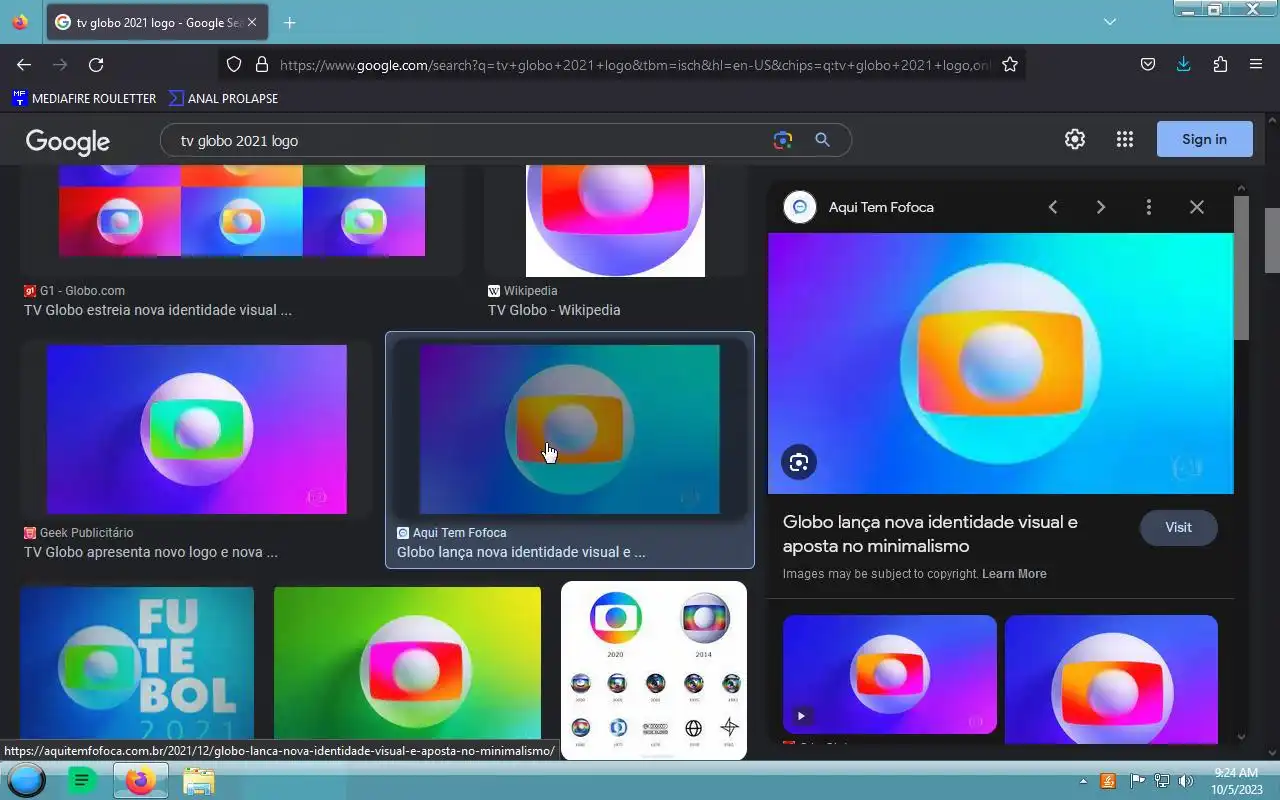Viewport: 1280px width, 800px height.
Task: Search inside image with Lens button on preview
Action: click(x=799, y=462)
